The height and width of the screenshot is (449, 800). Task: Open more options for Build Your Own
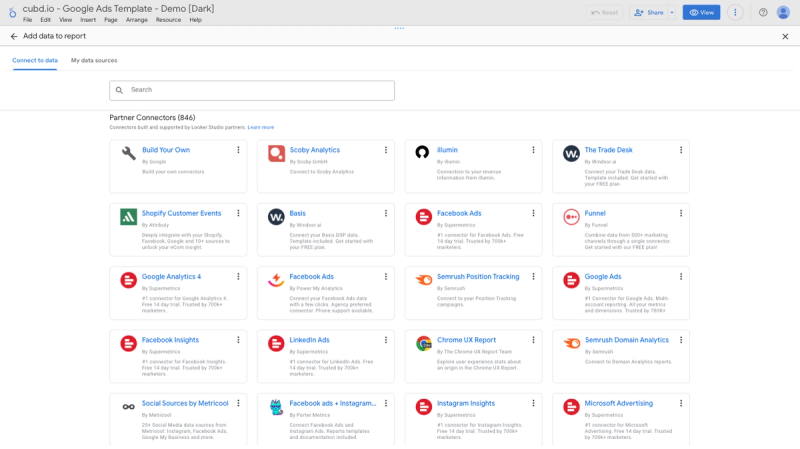tap(238, 150)
